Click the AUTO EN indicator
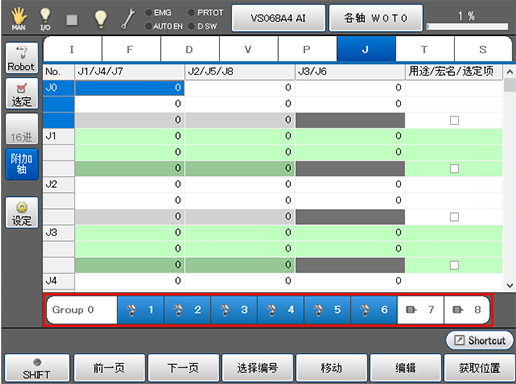Image resolution: width=516 pixels, height=384 pixels. [x=164, y=26]
